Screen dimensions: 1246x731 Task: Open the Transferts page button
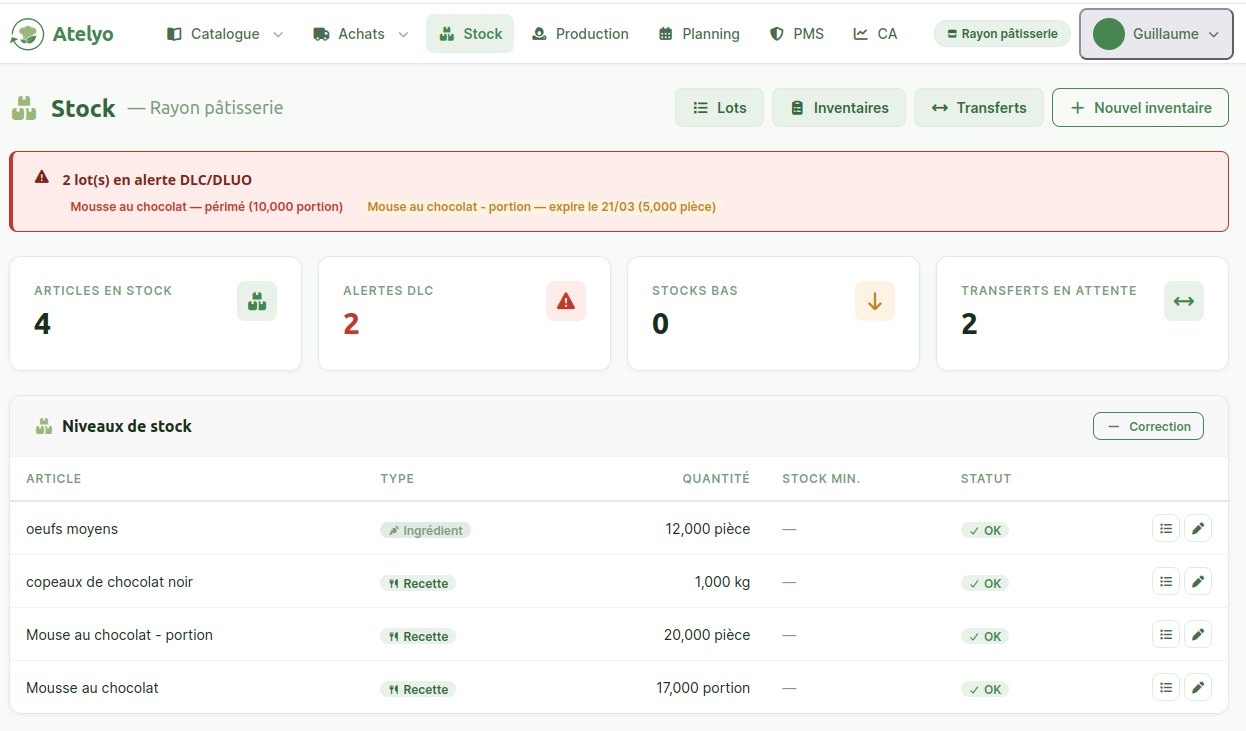[x=978, y=108]
